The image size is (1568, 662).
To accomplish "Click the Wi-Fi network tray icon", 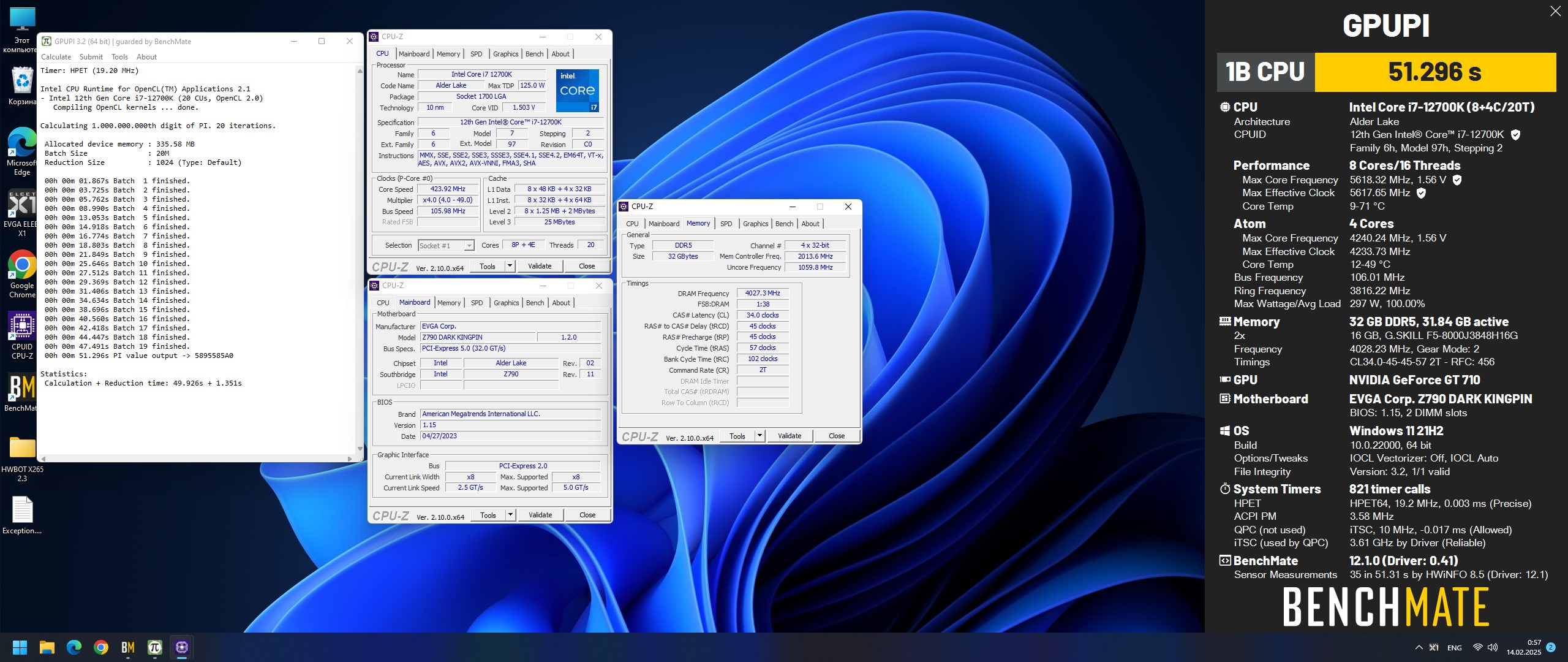I will click(x=1477, y=647).
